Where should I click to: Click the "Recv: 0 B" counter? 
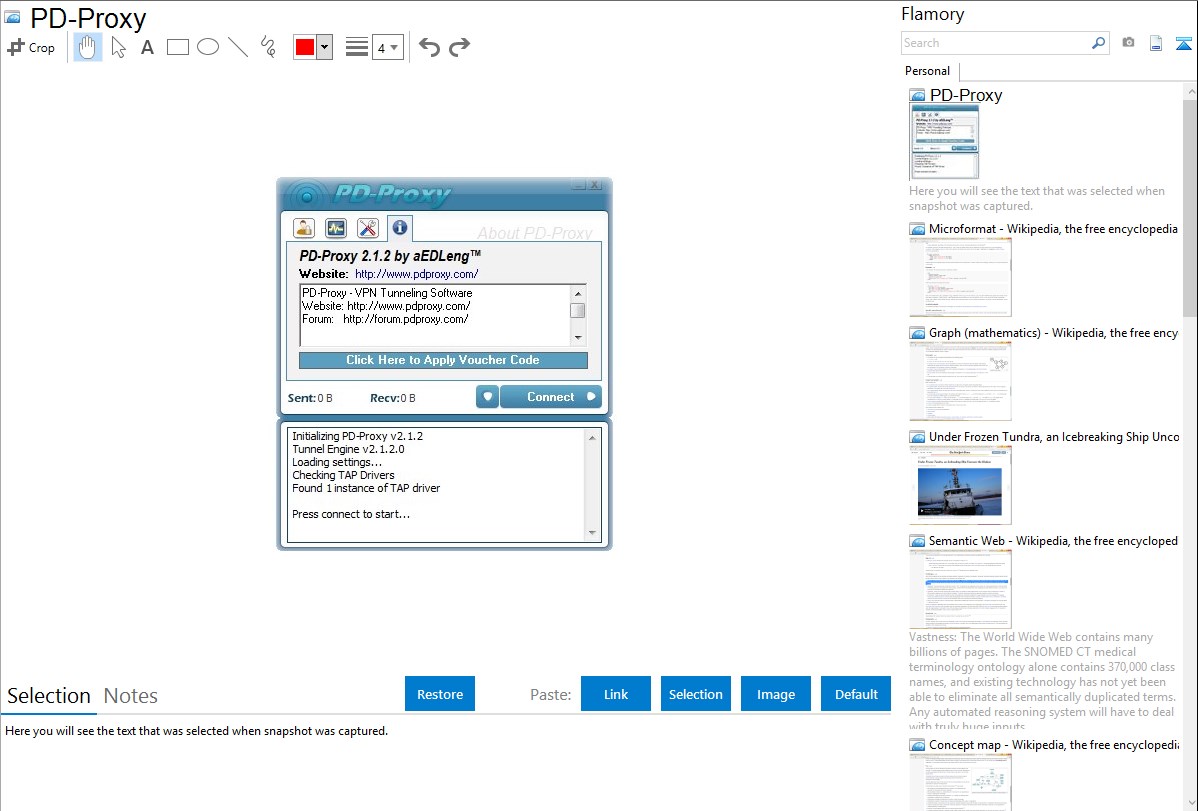click(393, 397)
